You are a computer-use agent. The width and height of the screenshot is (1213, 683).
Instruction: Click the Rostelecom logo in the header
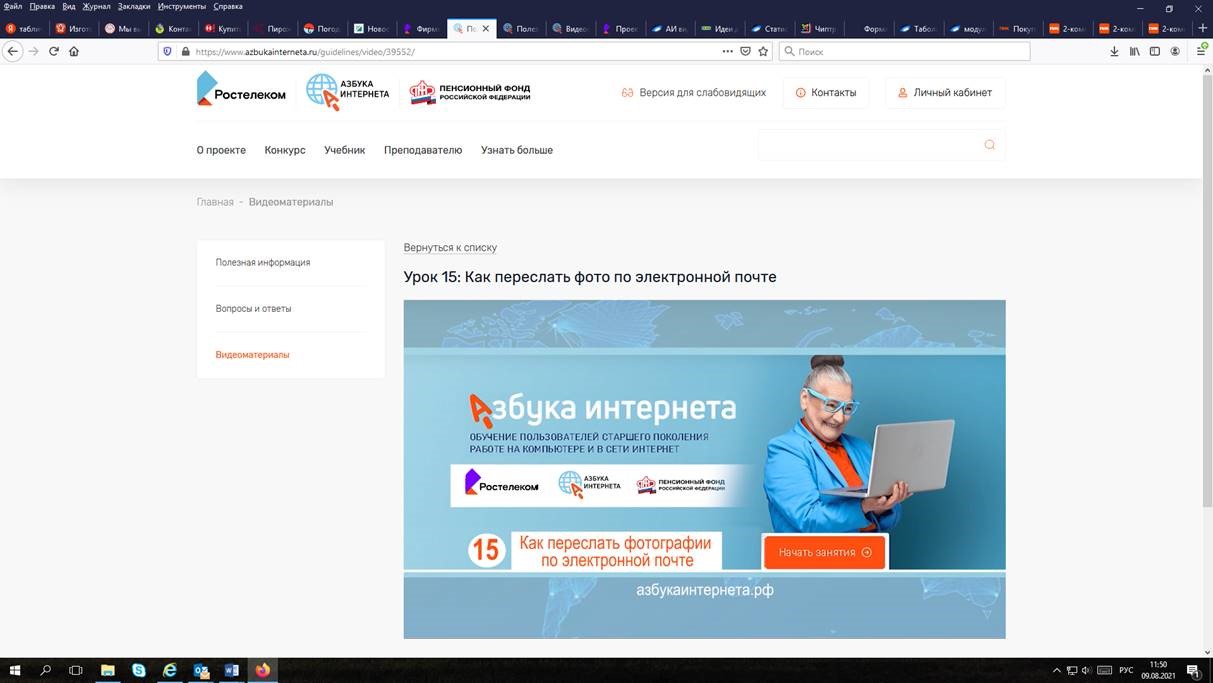point(241,90)
